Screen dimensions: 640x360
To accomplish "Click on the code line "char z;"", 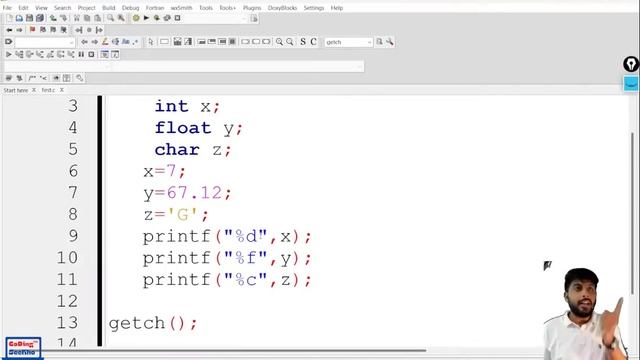I will point(193,150).
